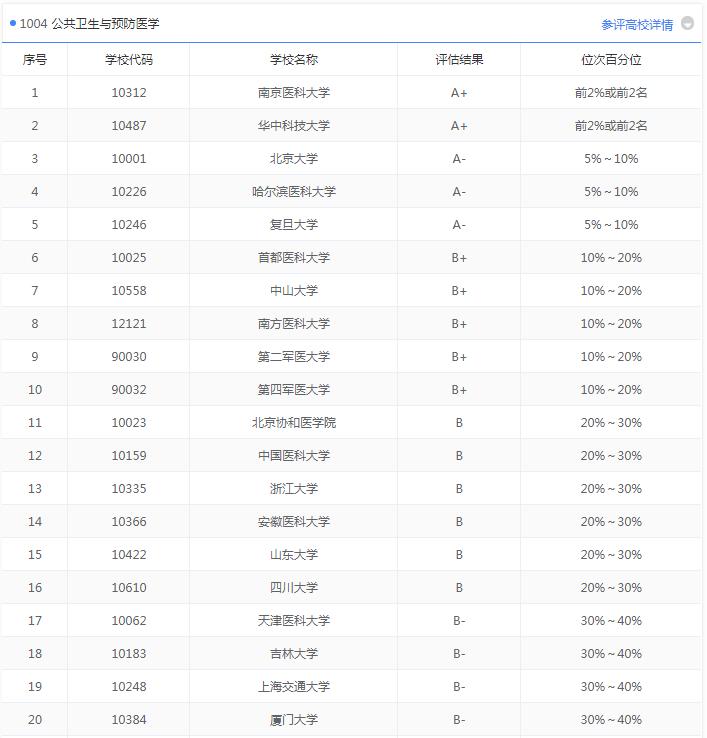Viewport: 707px width, 738px height.
Task: Click school name 首都医科大学
Action: [x=294, y=257]
